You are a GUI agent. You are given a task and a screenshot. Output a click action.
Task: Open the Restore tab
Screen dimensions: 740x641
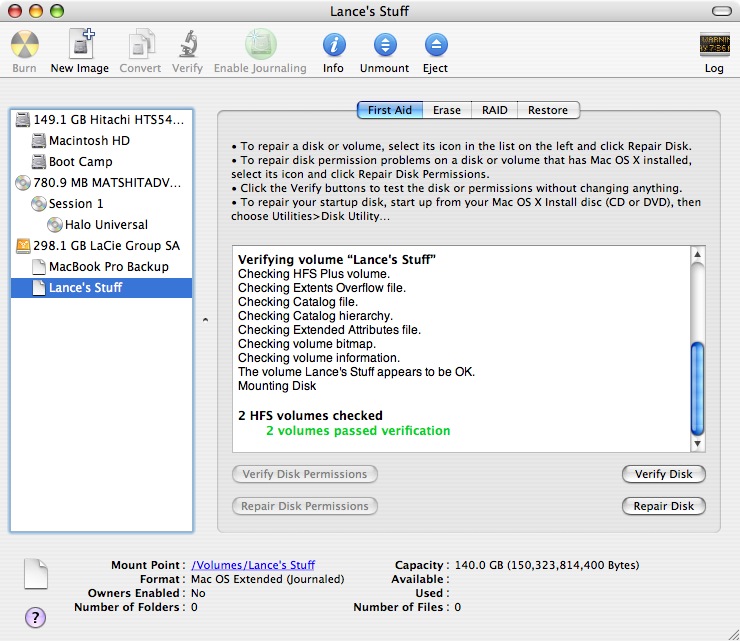548,110
